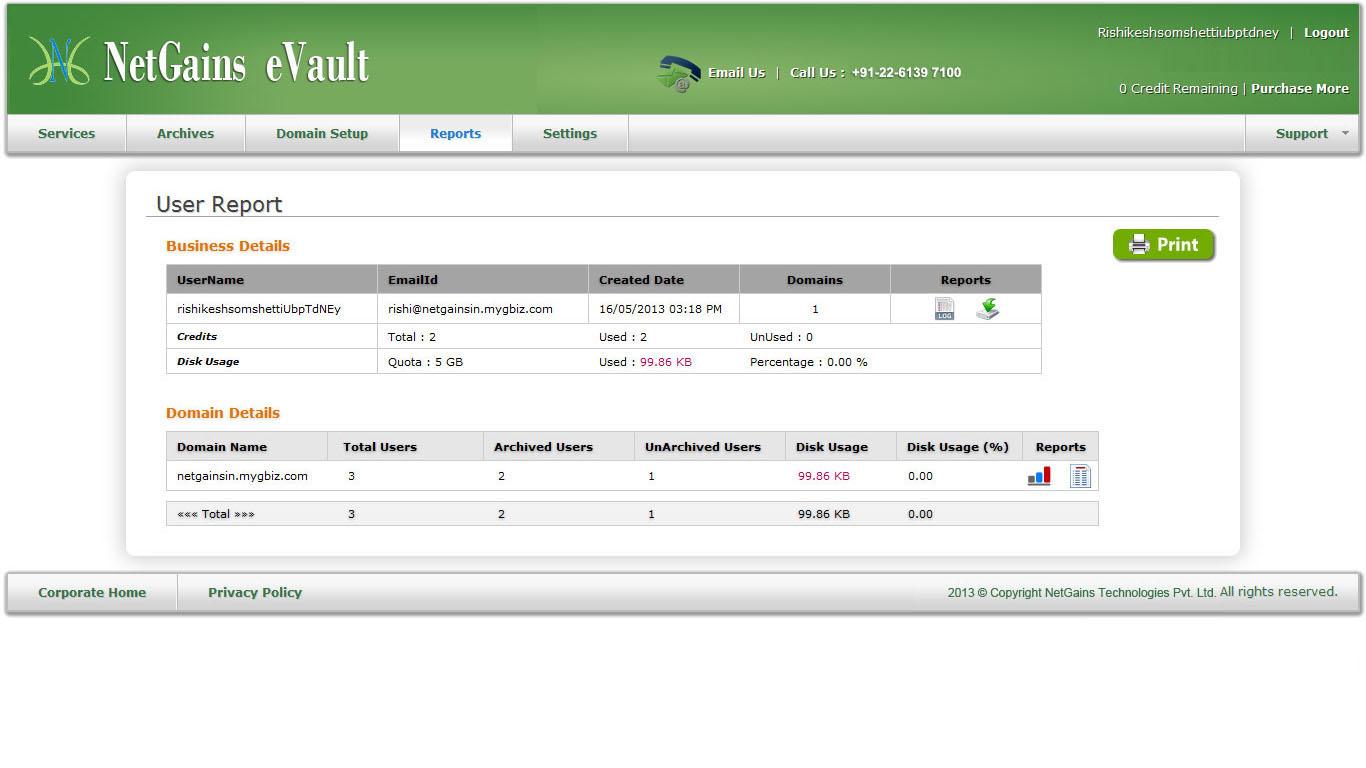Image resolution: width=1366 pixels, height=768 pixels.
Task: Download the user report via green arrow icon
Action: pos(987,309)
